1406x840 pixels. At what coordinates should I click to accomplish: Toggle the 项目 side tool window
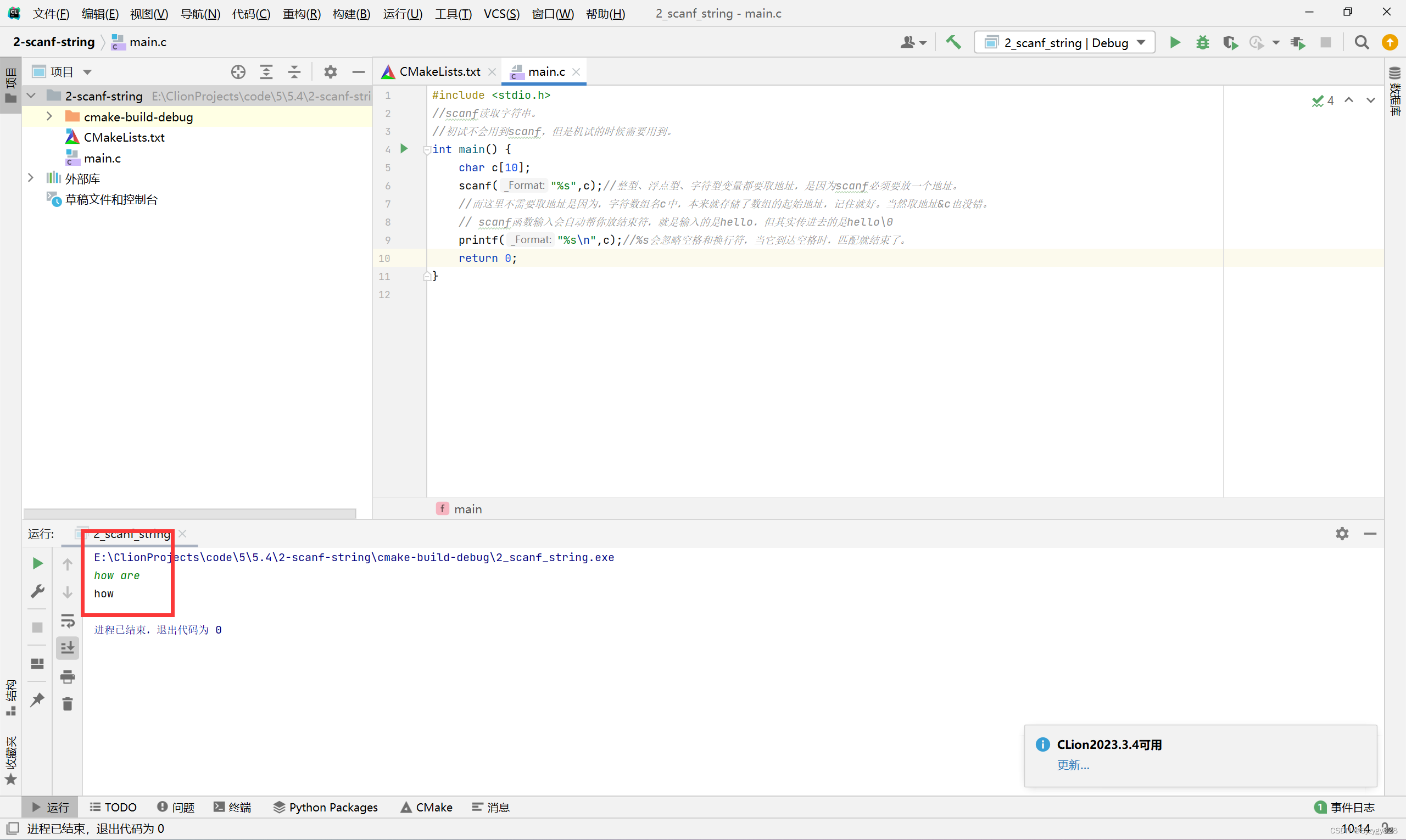11,85
